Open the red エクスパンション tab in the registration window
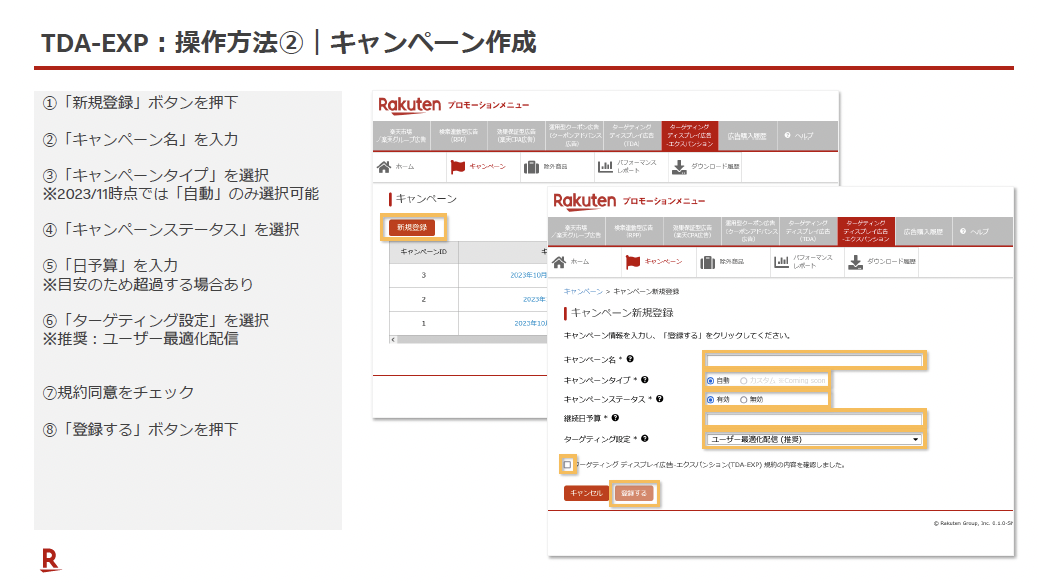 [x=866, y=232]
